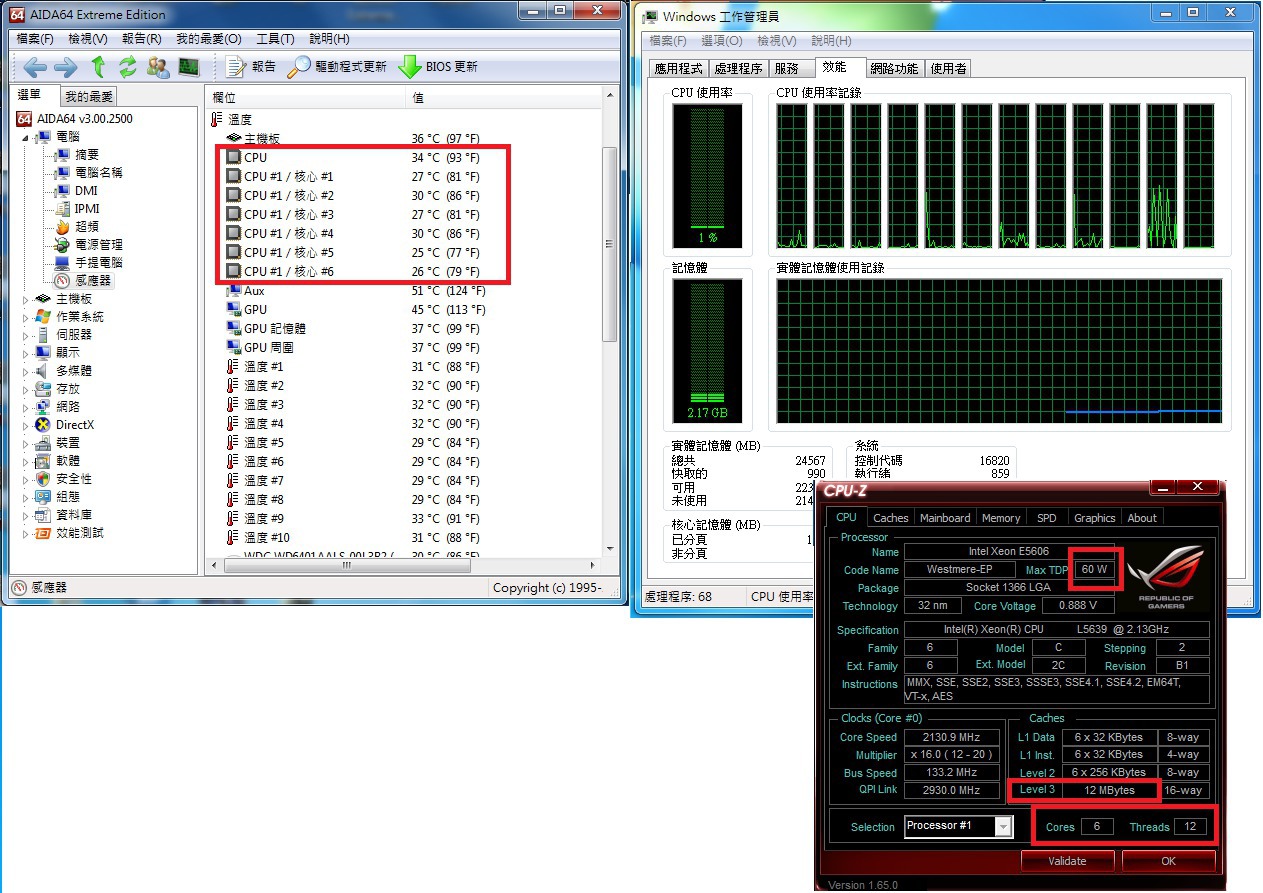Screen dimensions: 1263x893
Task: Select the 超頻 overclock tree item
Action: pyautogui.click(x=87, y=227)
